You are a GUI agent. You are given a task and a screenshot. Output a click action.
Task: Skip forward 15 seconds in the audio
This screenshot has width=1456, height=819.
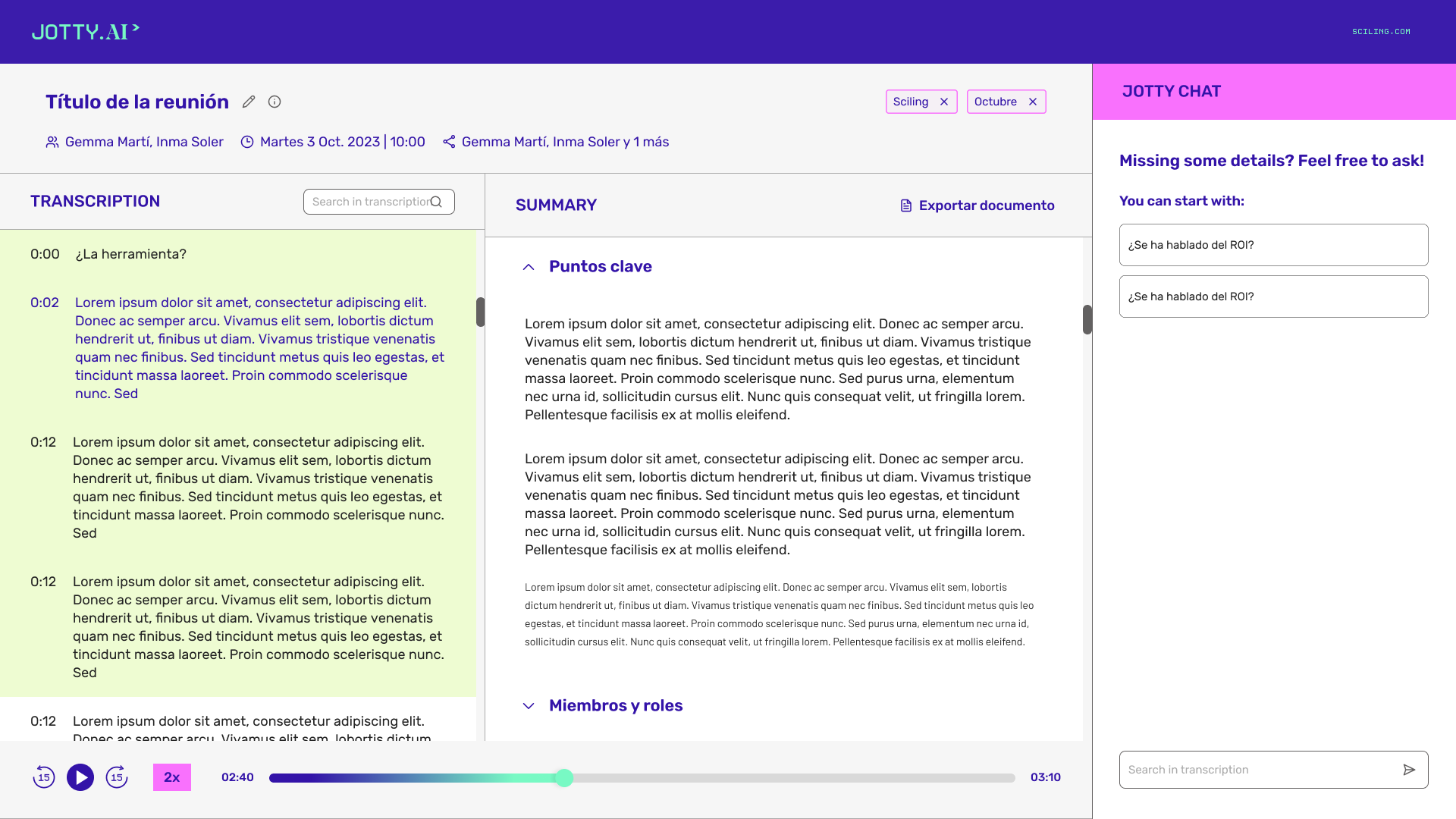coord(117,777)
